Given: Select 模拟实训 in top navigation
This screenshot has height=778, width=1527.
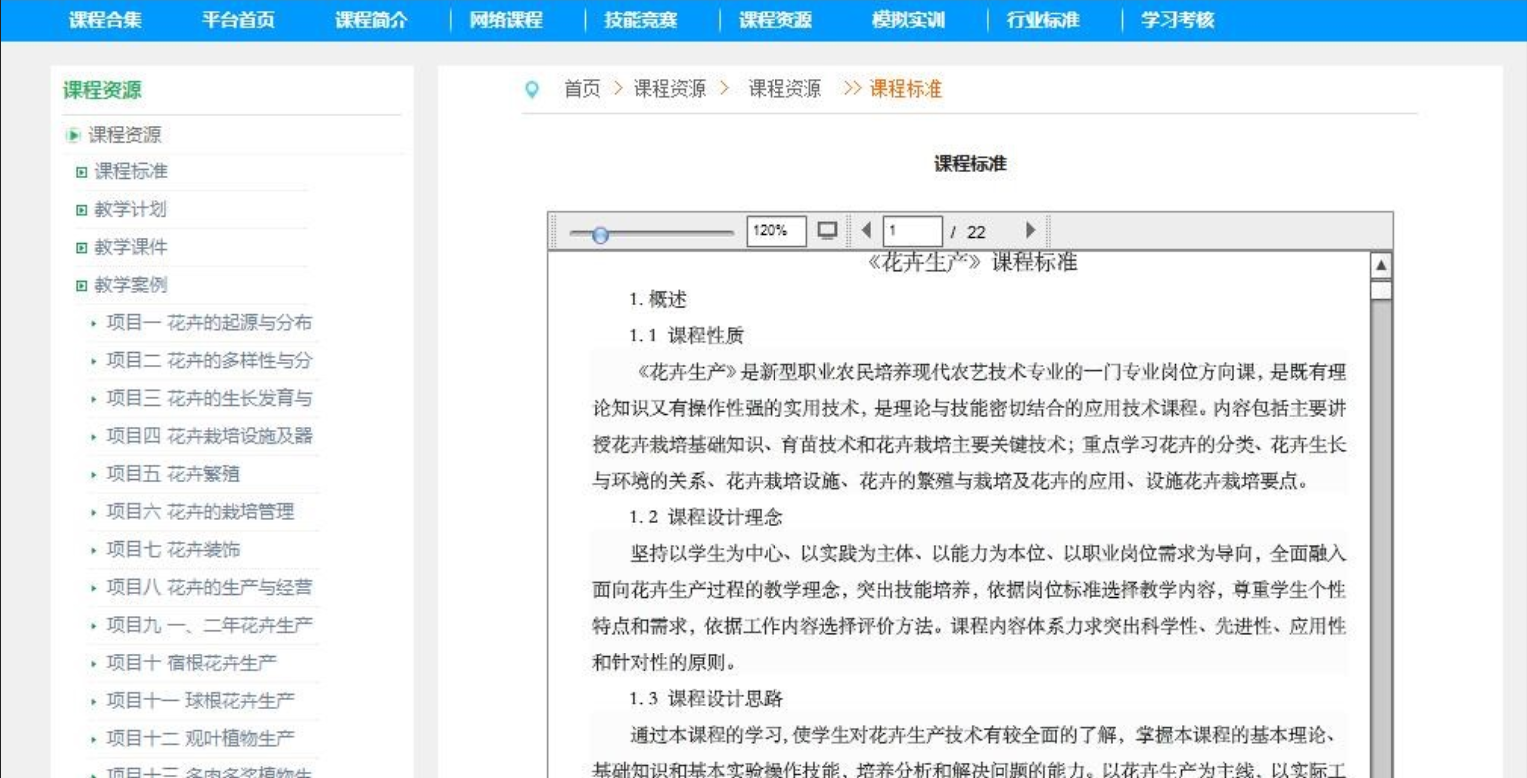Looking at the screenshot, I should (908, 20).
